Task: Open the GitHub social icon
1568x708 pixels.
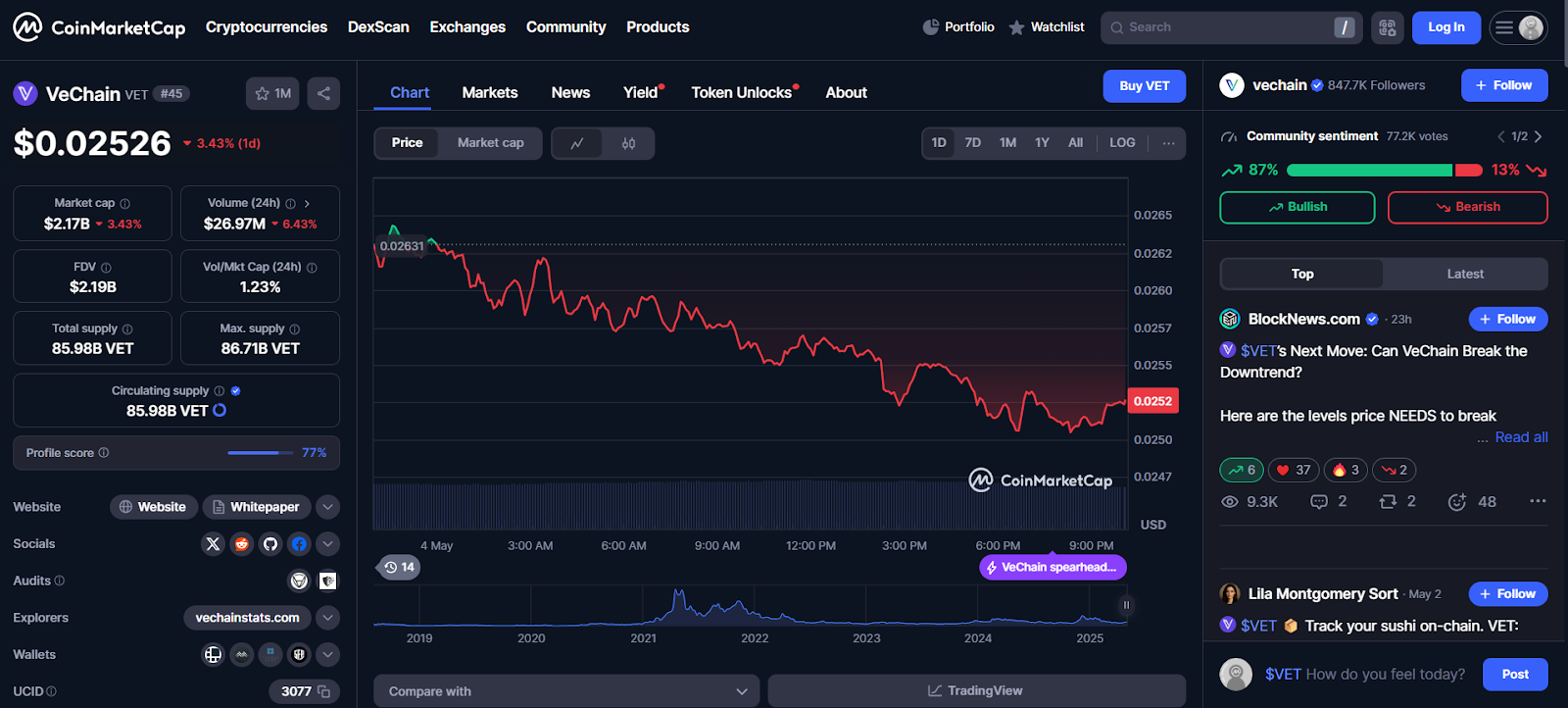Action: coord(270,543)
